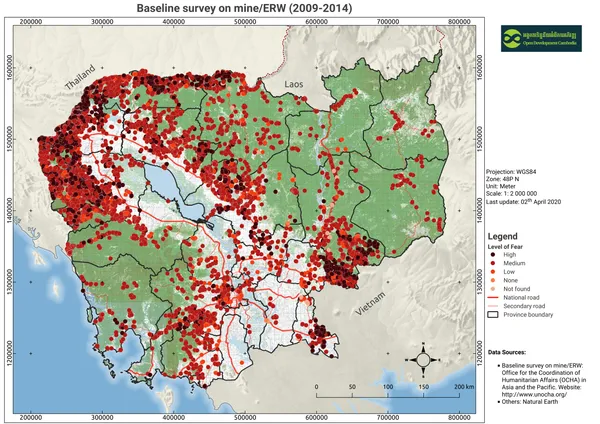Screen dimensions: 600x424
Task: Select the Low fear legend dot
Action: tap(494, 271)
